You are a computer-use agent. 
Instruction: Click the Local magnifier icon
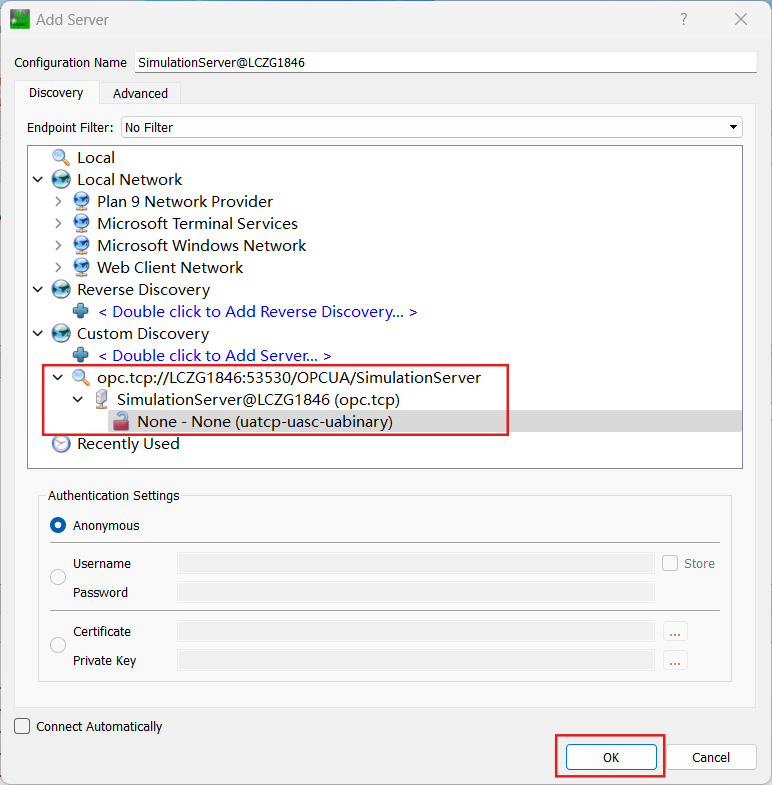(x=61, y=158)
